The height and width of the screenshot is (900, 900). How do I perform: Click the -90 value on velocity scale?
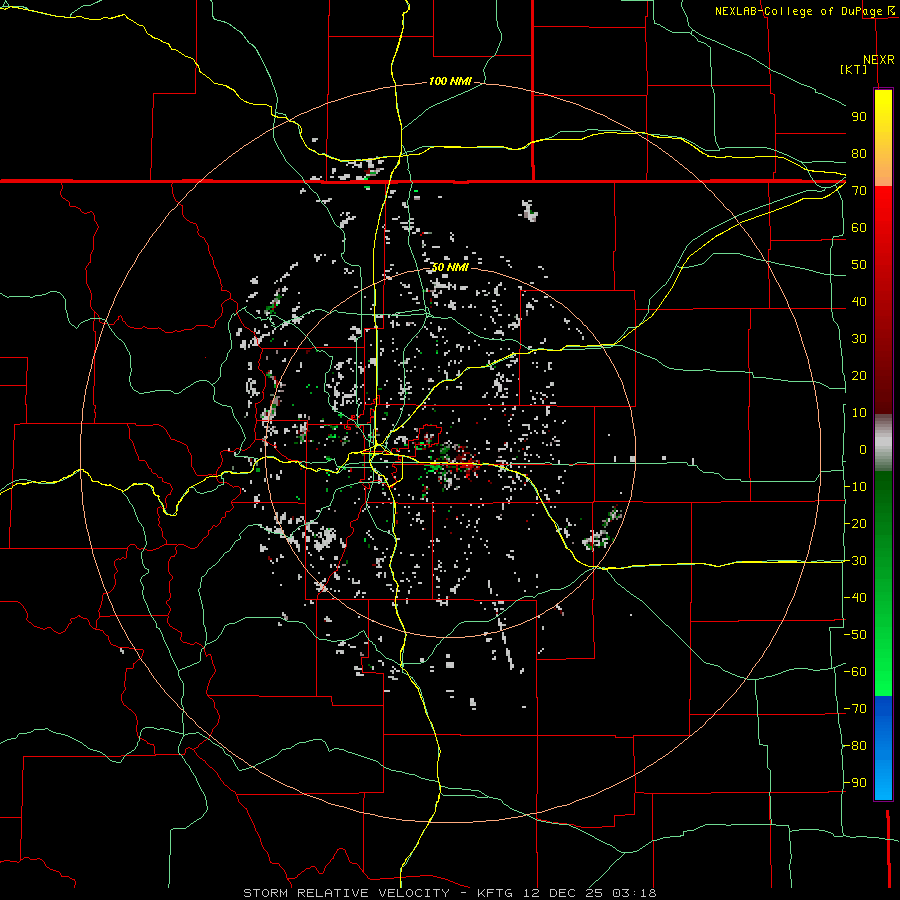(855, 783)
